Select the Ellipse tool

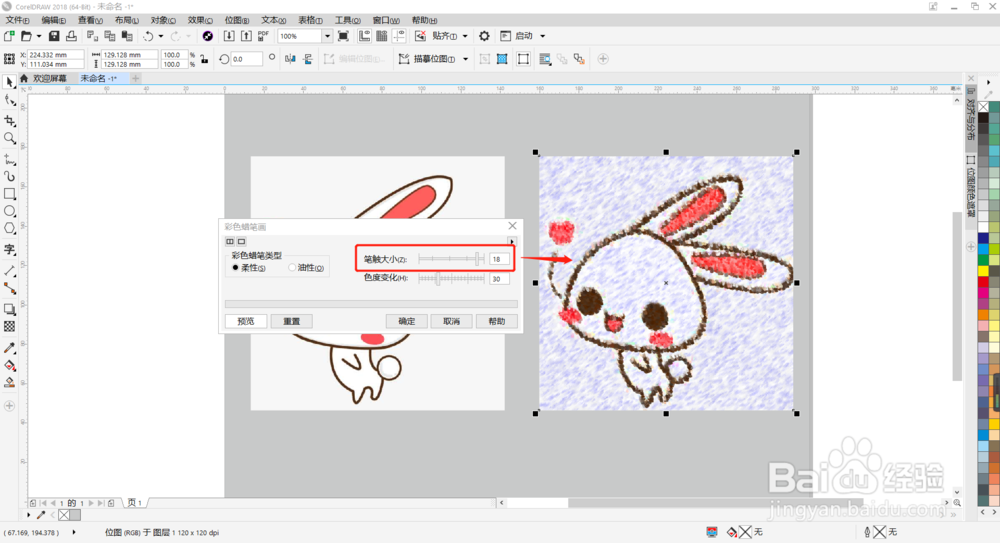click(x=10, y=211)
